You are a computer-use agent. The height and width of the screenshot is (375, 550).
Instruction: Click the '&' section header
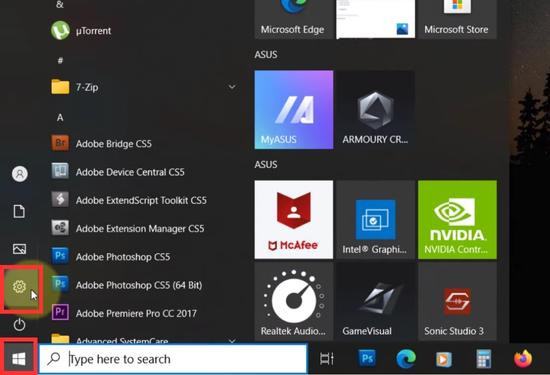point(60,5)
